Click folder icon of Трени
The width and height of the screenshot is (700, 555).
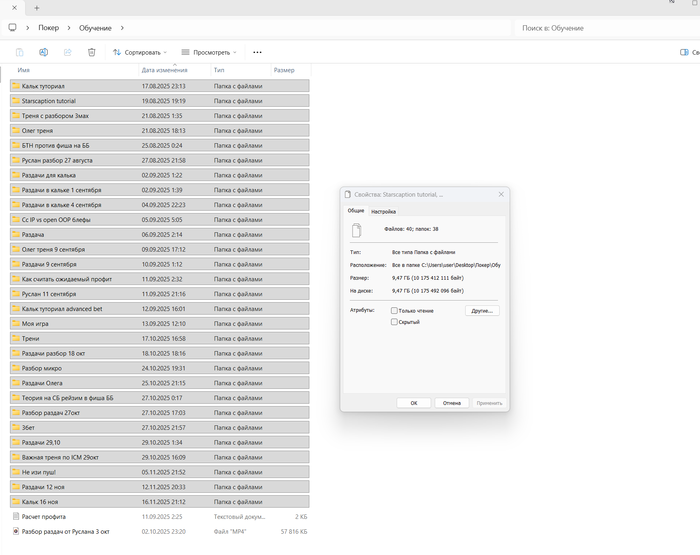pyautogui.click(x=16, y=338)
